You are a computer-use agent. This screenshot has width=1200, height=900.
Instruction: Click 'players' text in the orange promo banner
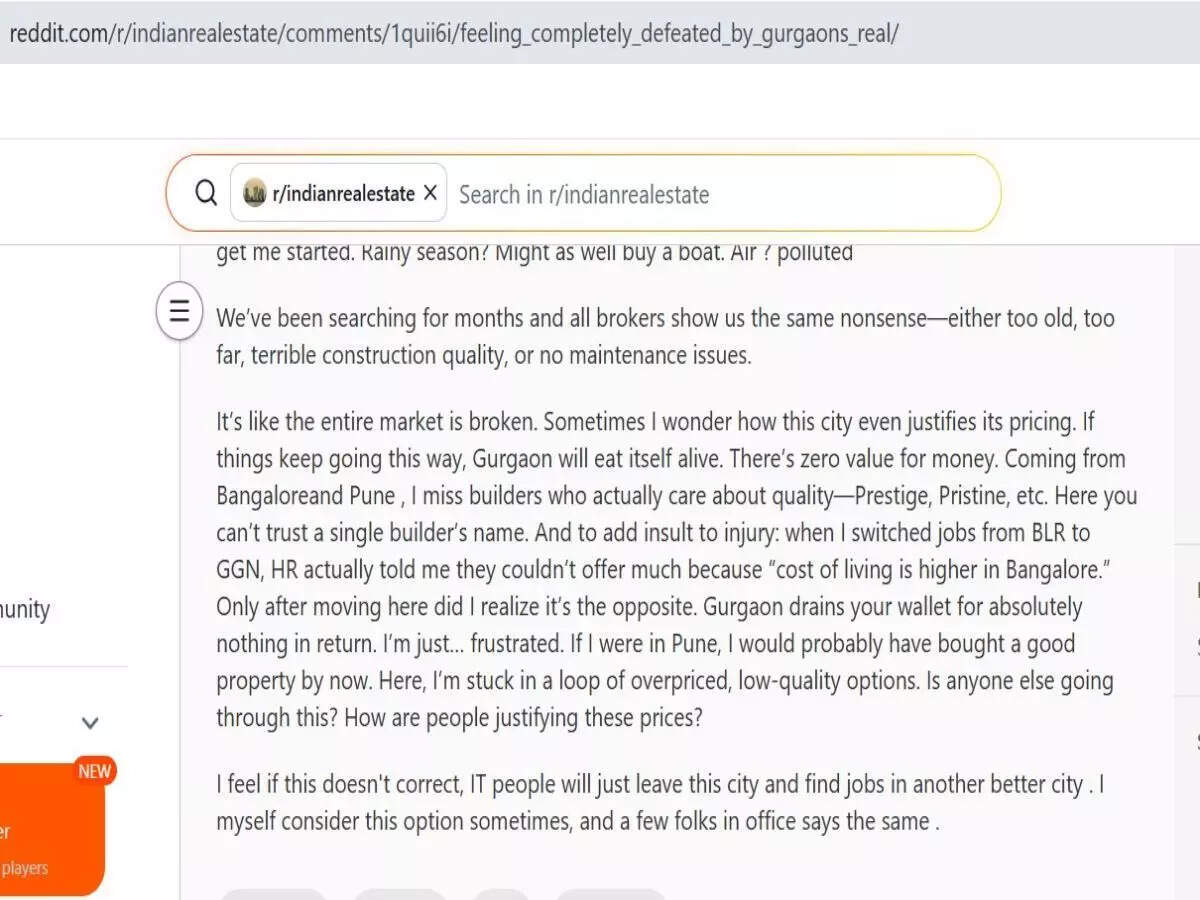coord(24,868)
